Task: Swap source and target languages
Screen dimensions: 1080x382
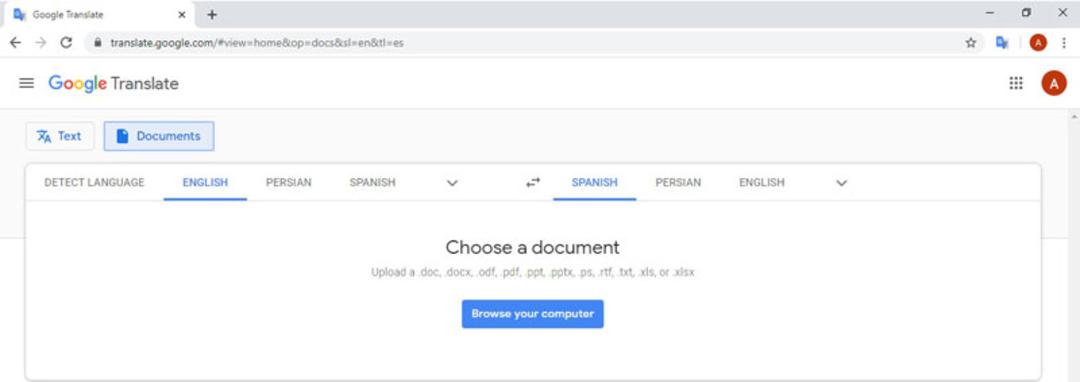Action: click(x=533, y=182)
